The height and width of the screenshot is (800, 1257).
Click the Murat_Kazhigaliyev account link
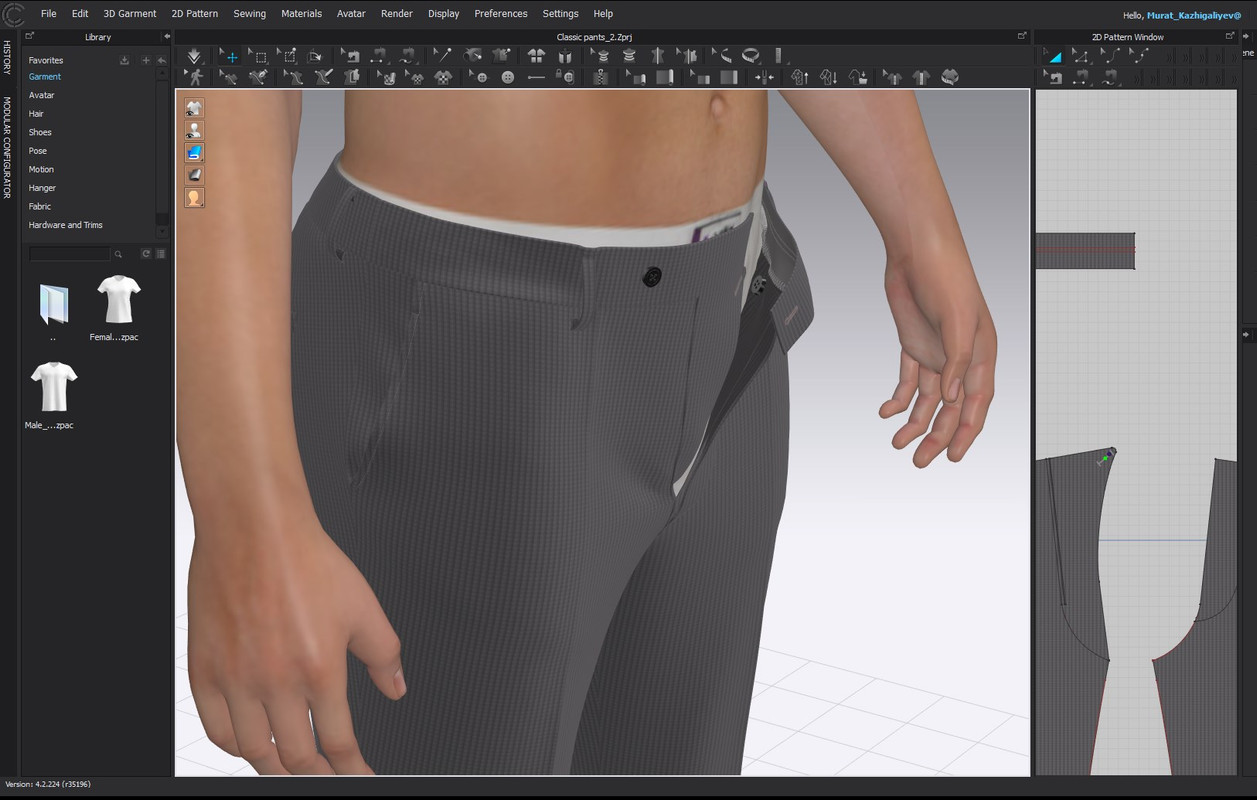1194,16
